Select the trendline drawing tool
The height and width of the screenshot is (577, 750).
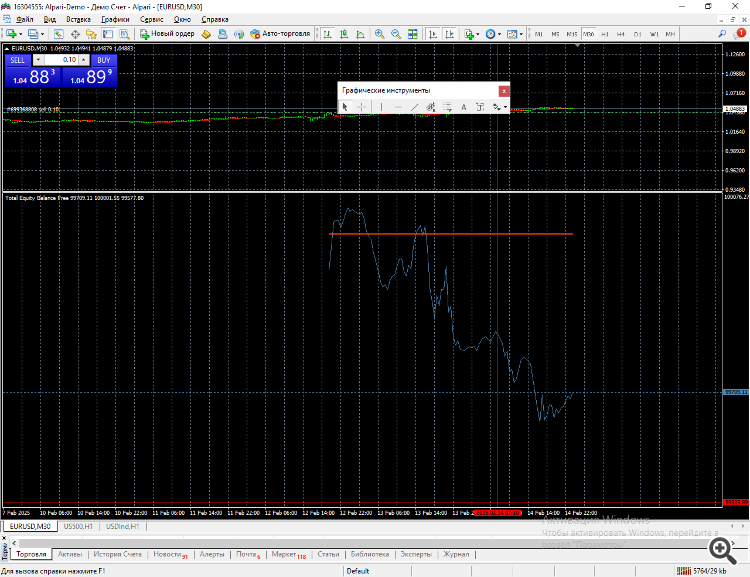414,107
